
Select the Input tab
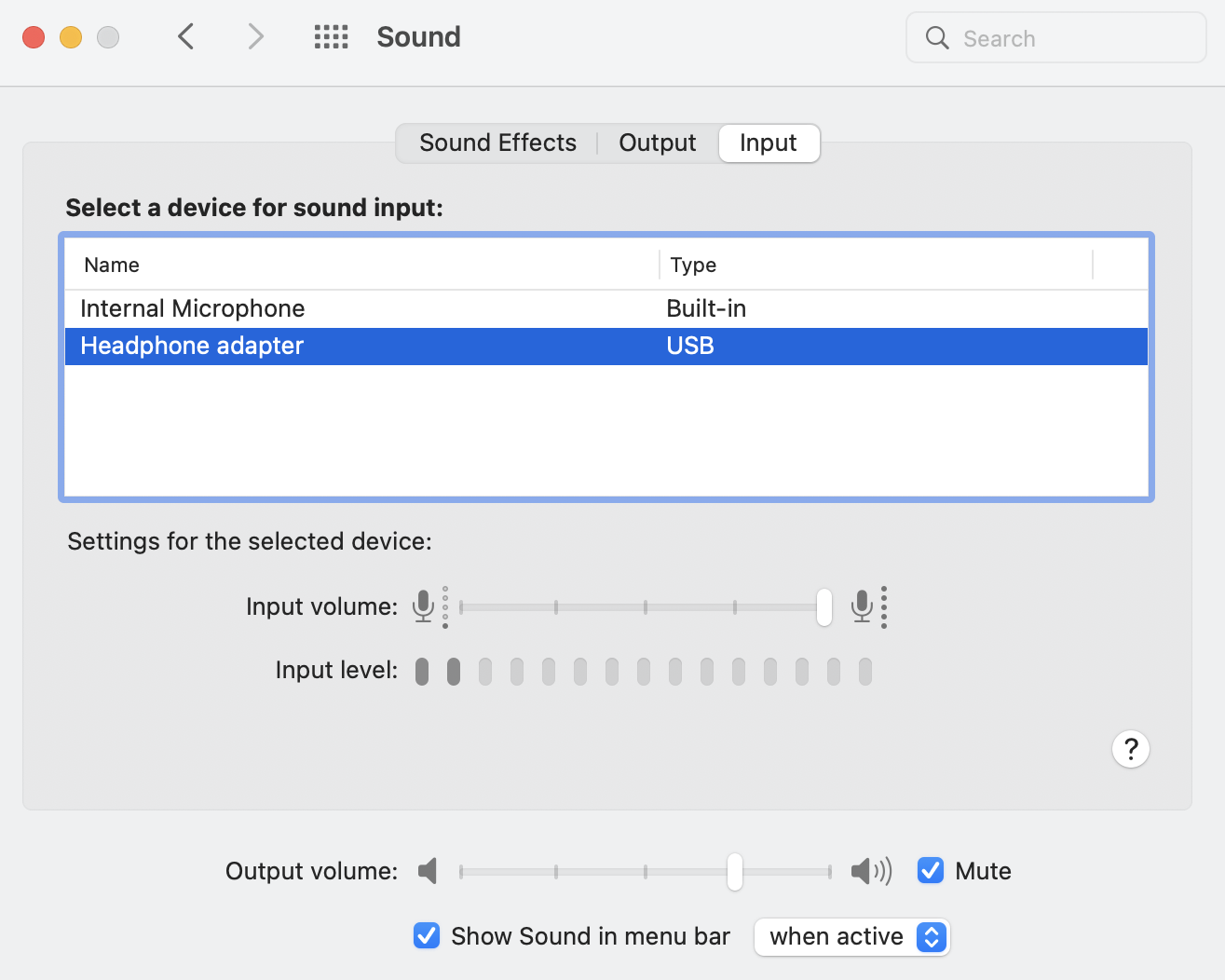(x=769, y=143)
